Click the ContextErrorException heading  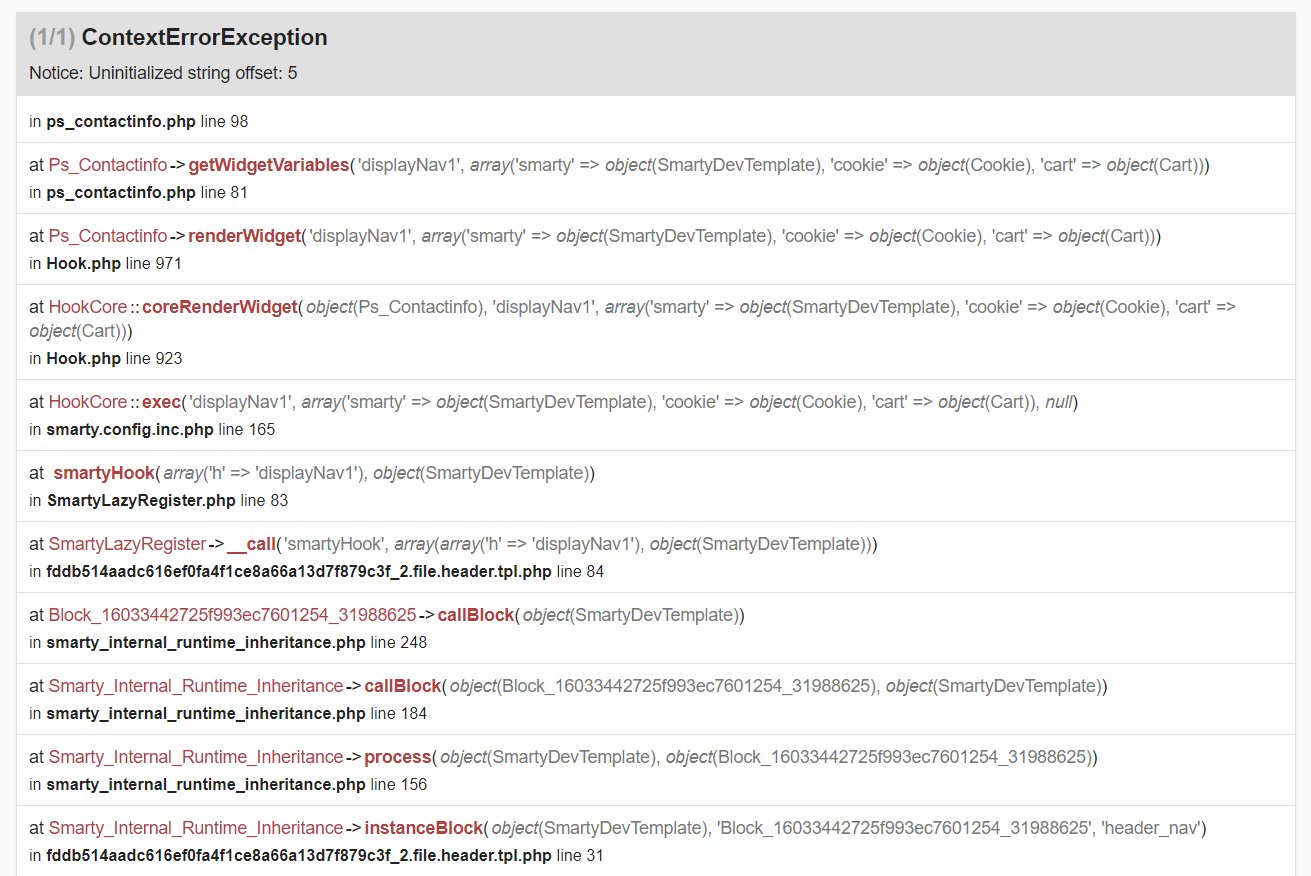tap(204, 38)
